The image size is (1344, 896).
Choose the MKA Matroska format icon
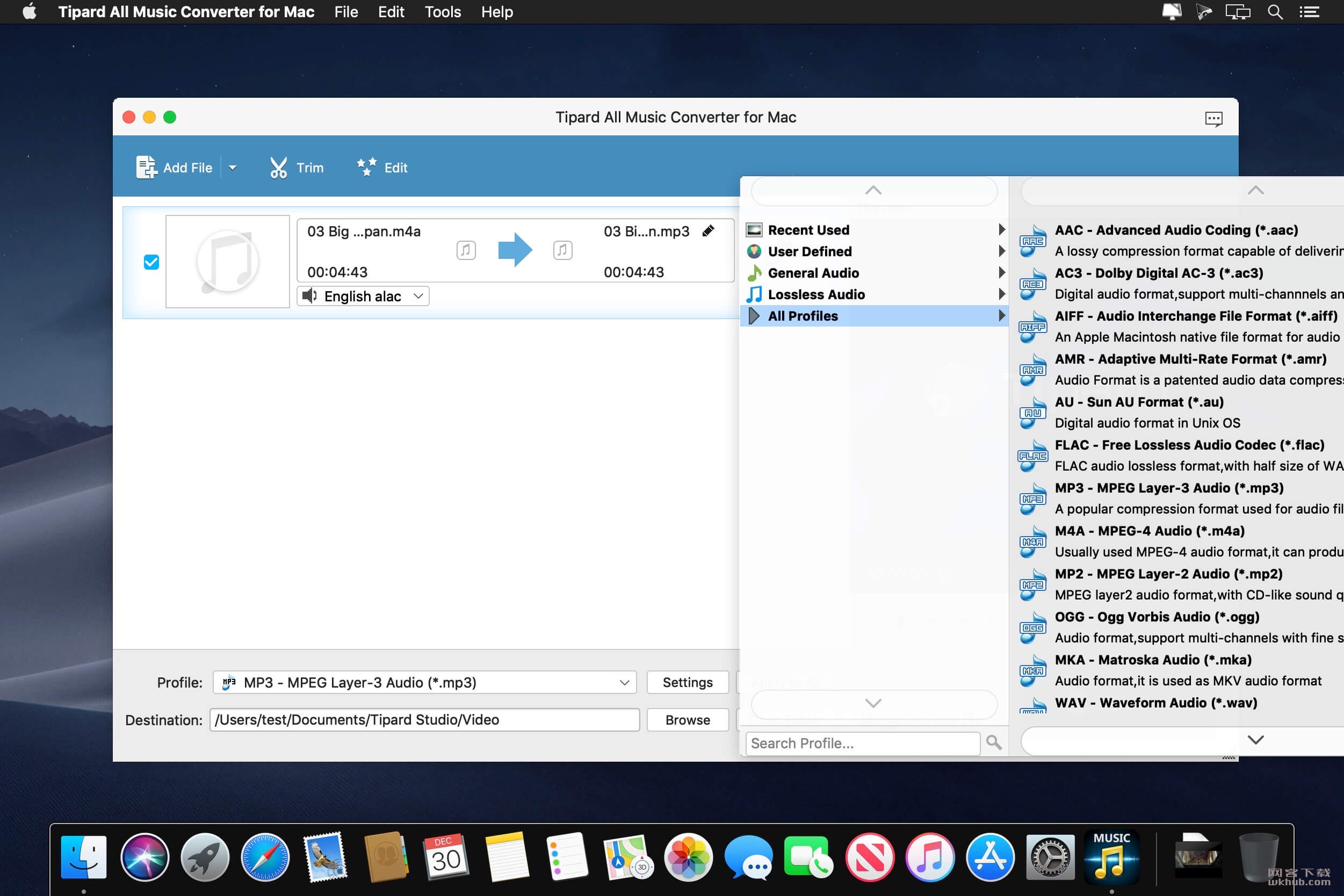click(x=1033, y=671)
